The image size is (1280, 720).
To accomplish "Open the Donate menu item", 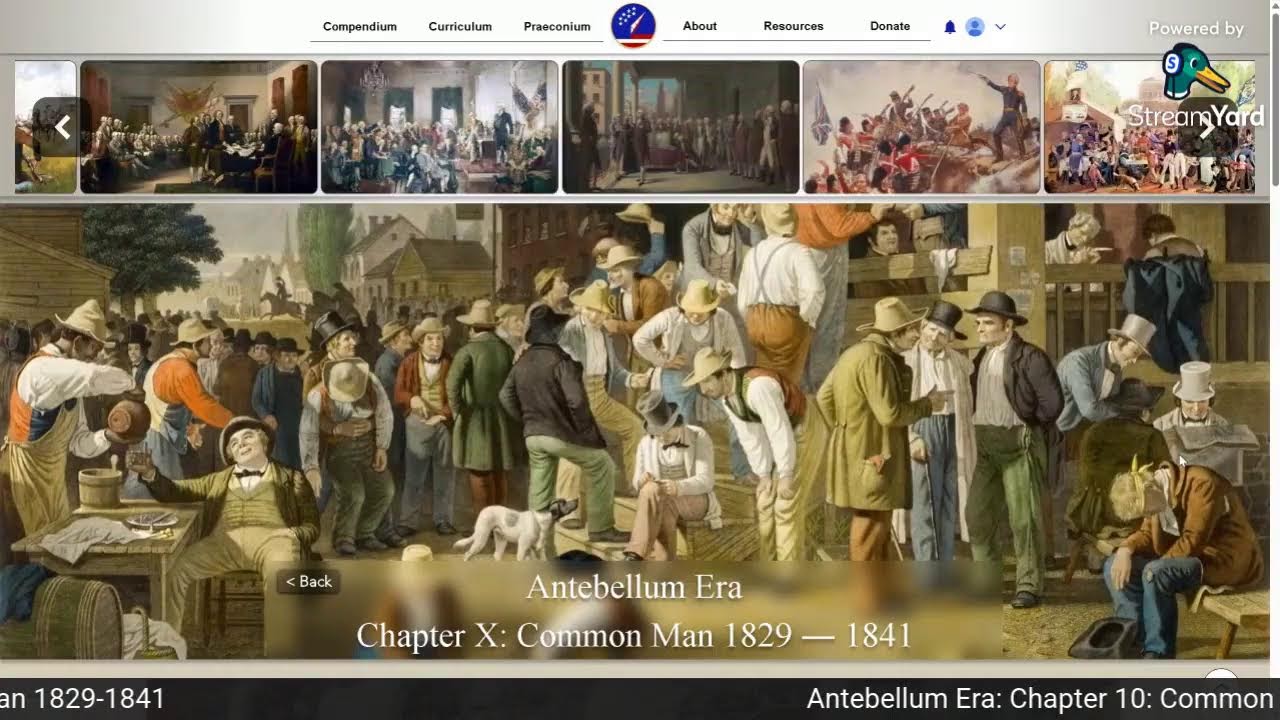I will (890, 26).
